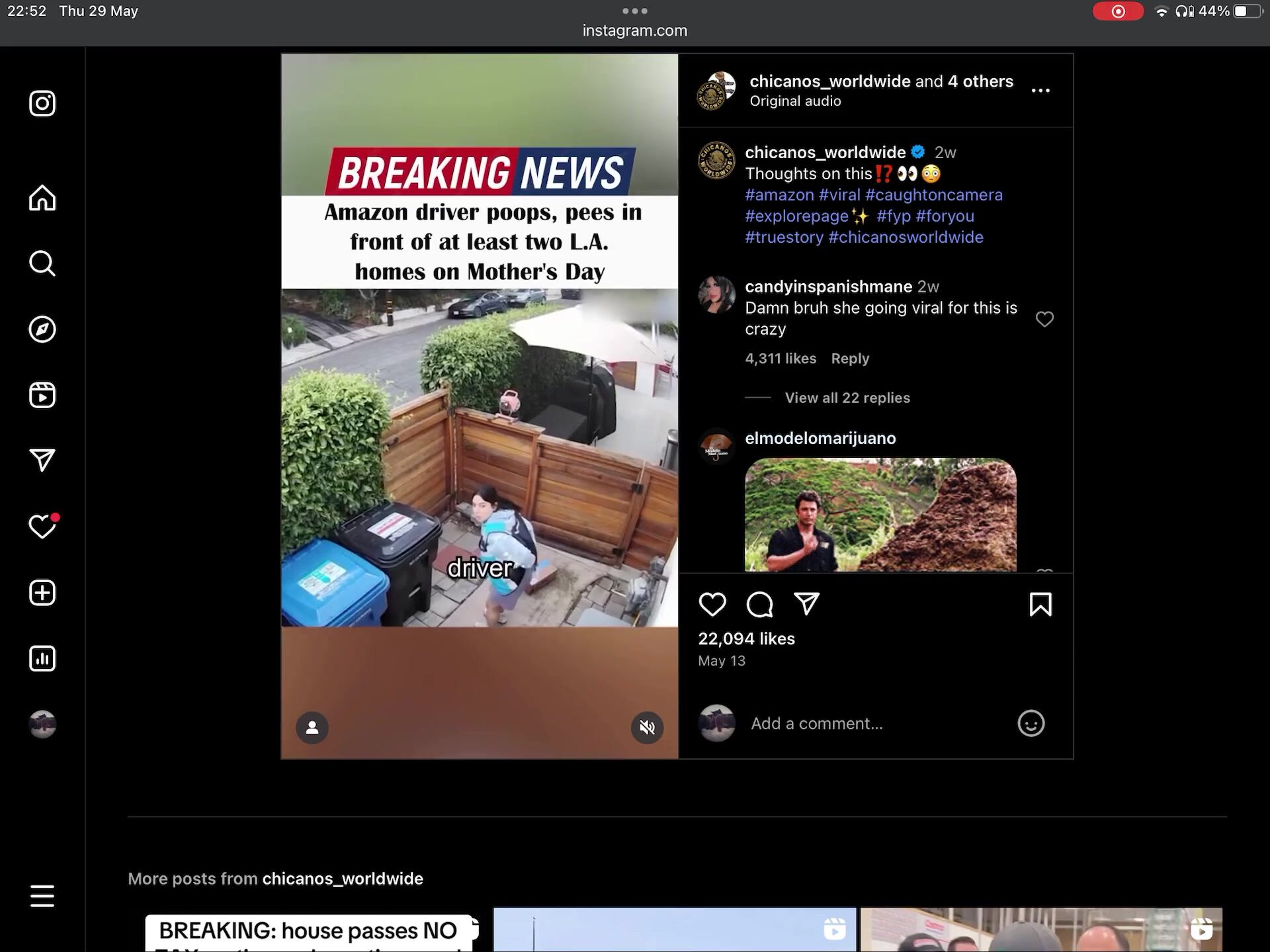The image size is (1270, 952).
Task: Expand View all 22 replies
Action: click(847, 398)
